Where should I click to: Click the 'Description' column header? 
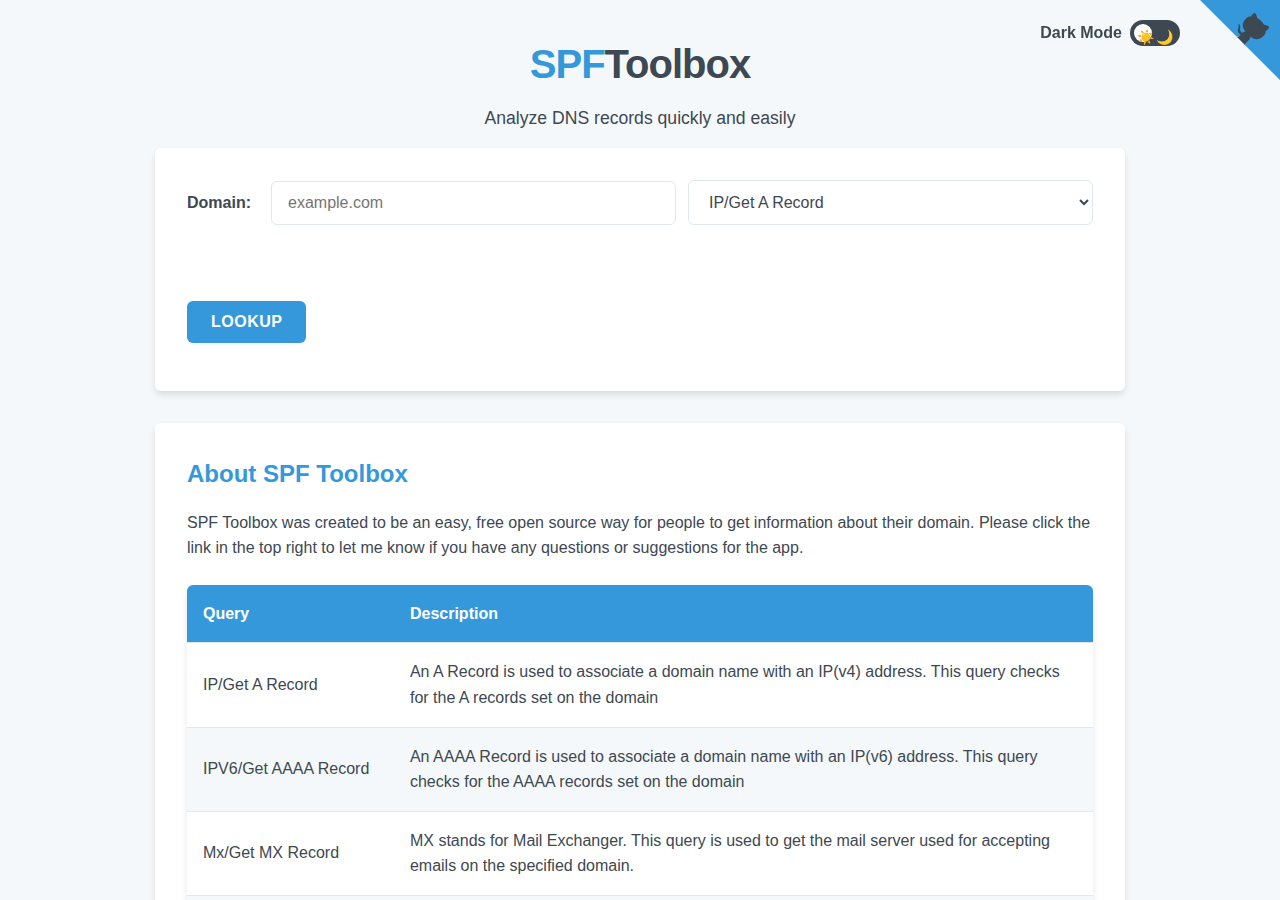pyautogui.click(x=454, y=613)
